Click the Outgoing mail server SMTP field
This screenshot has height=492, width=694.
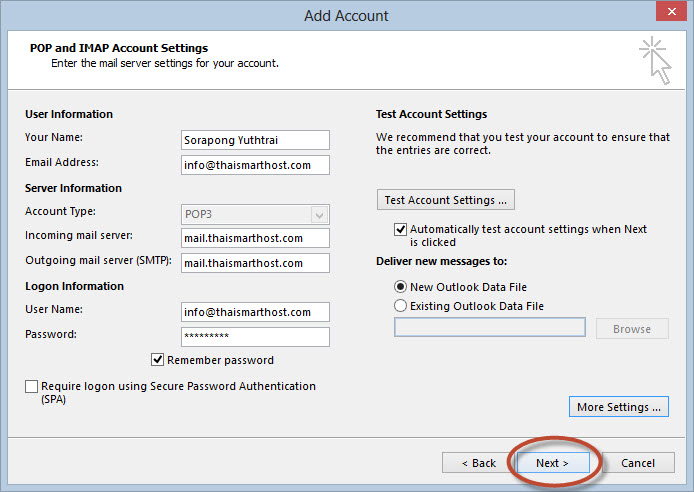point(255,263)
